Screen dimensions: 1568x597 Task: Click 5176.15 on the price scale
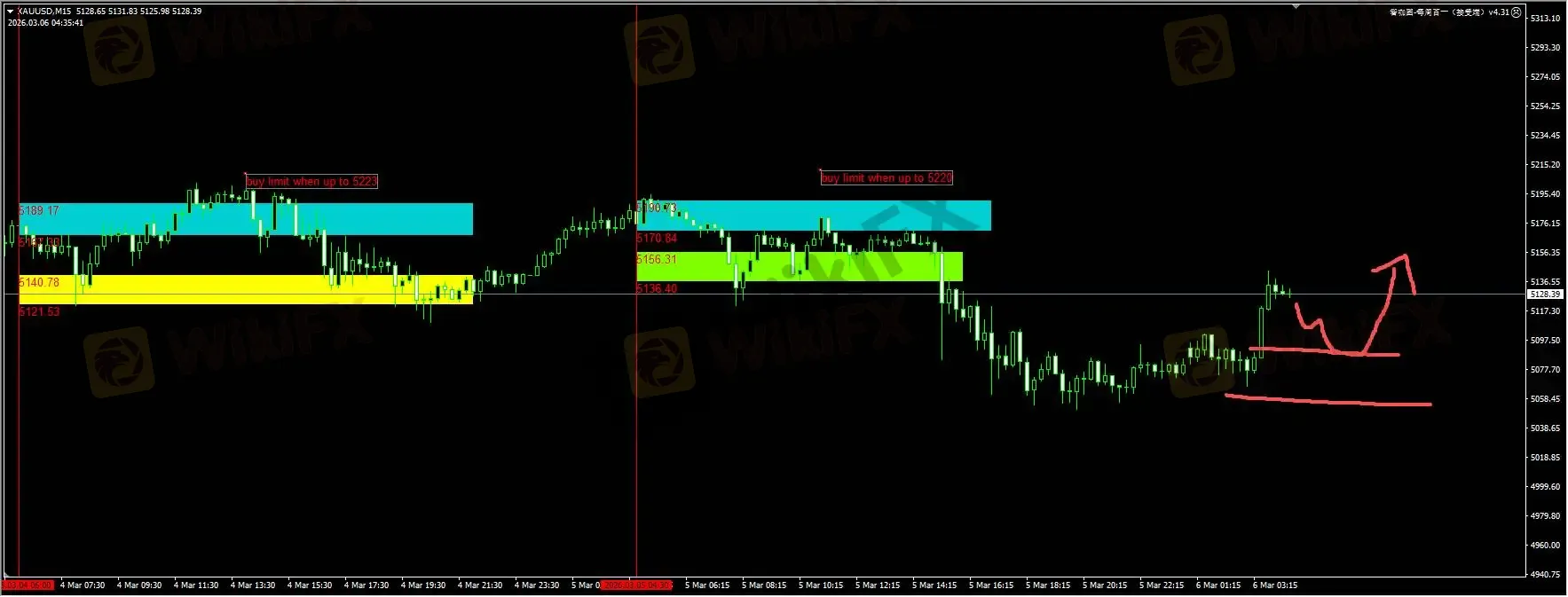coord(1545,224)
